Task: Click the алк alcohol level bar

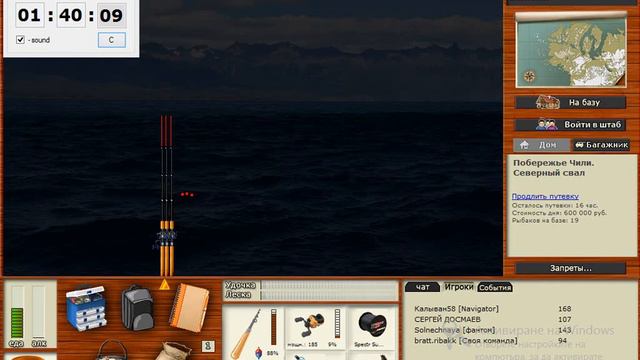Action: [39, 312]
